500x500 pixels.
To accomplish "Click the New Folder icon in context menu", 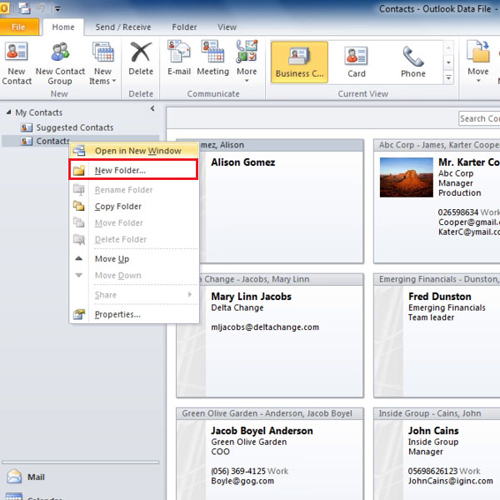I will coord(79,170).
